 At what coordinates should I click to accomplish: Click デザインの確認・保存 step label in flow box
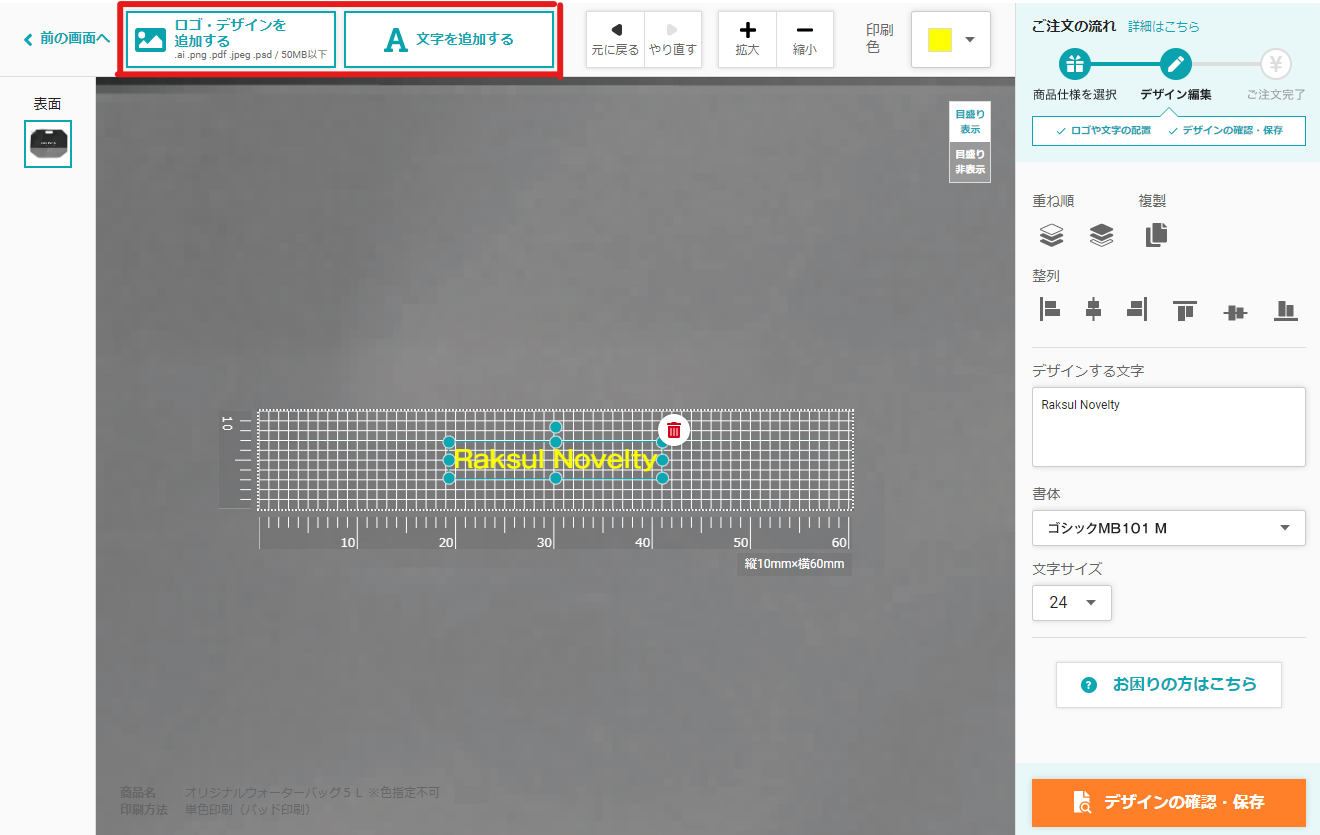pos(1226,131)
